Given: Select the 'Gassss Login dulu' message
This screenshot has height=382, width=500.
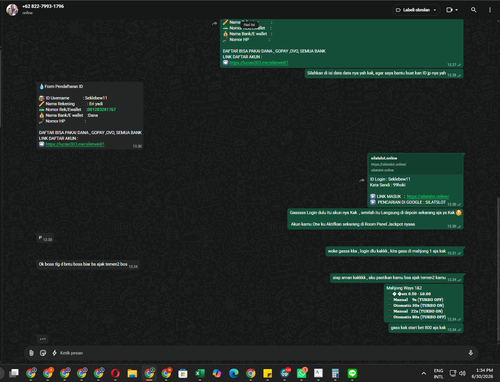Looking at the screenshot, I should tap(375, 219).
